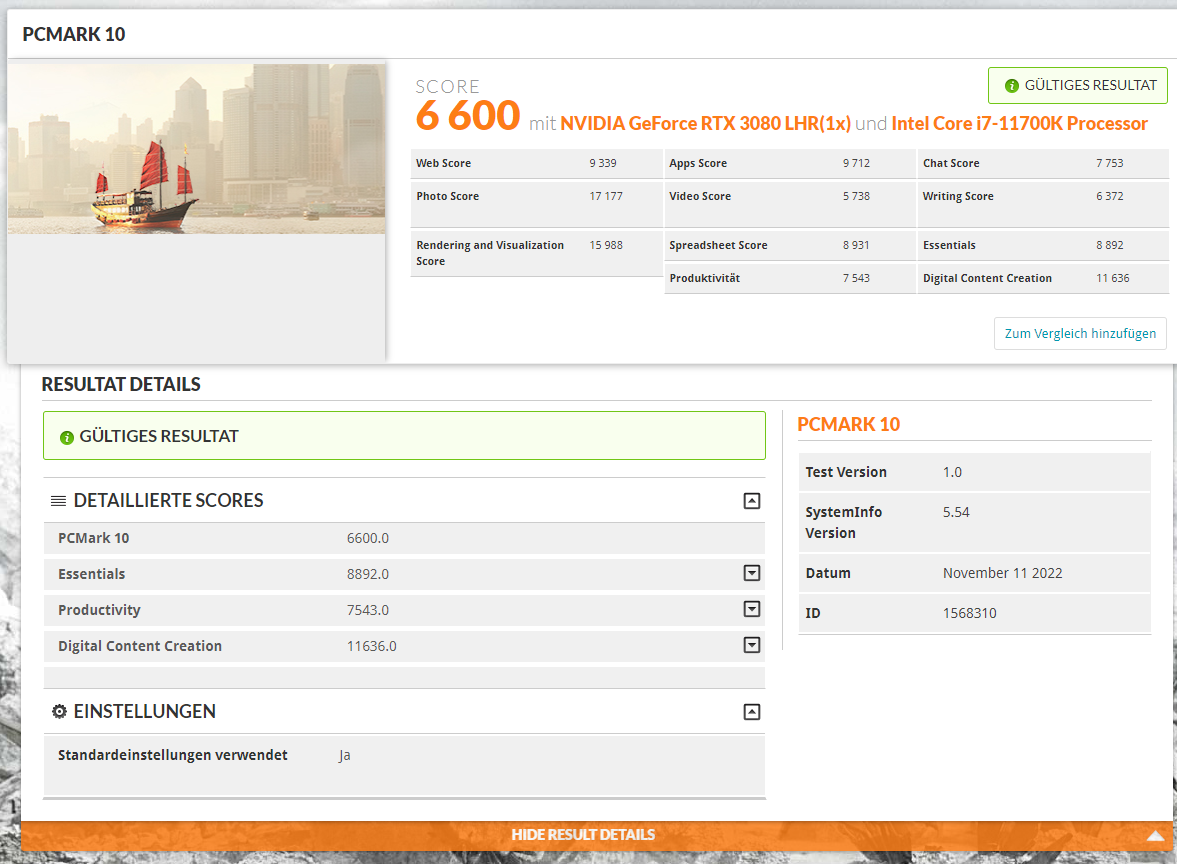Click the Essentials value 8 892 in the top table
1177x864 pixels.
pyautogui.click(x=1109, y=245)
